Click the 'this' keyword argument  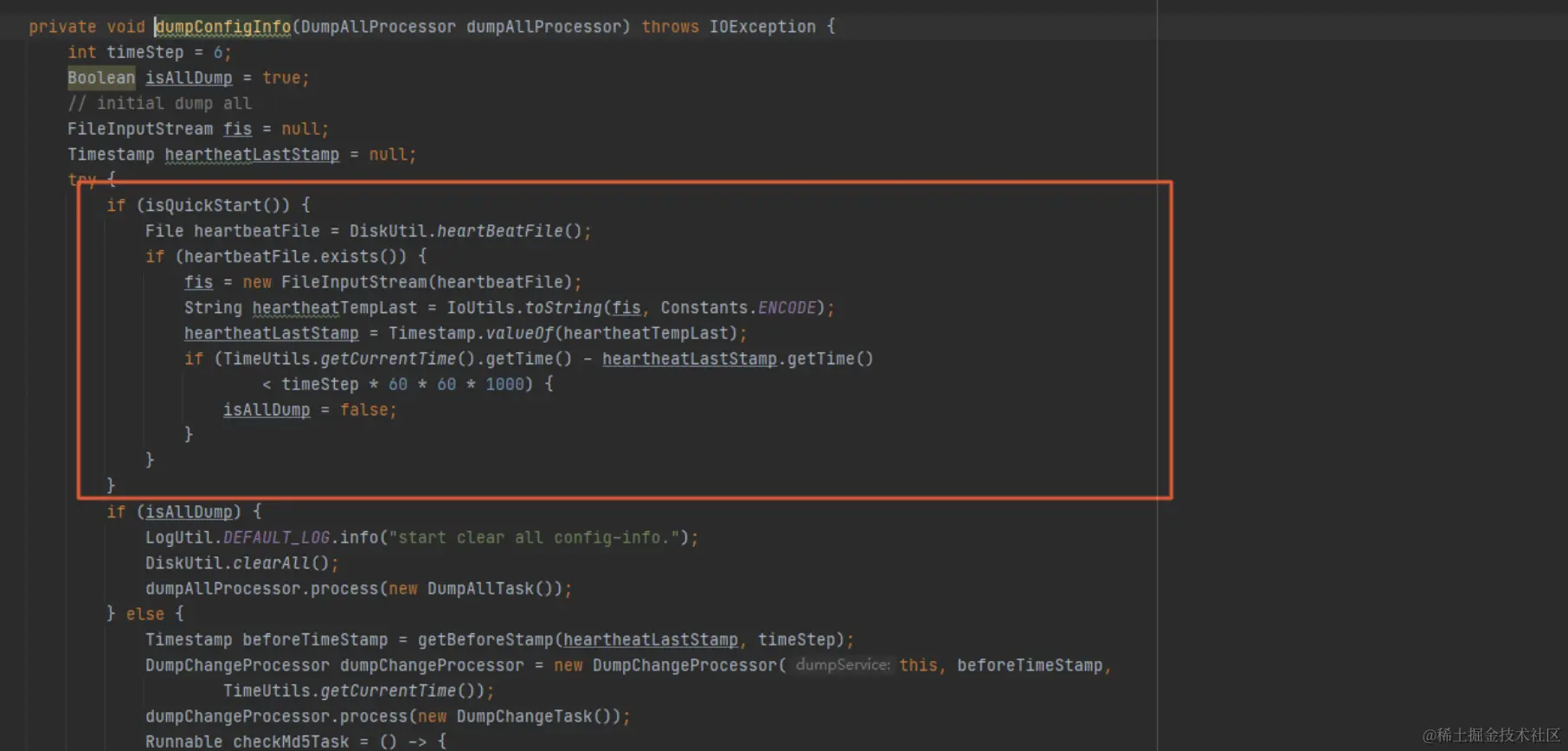(x=918, y=664)
